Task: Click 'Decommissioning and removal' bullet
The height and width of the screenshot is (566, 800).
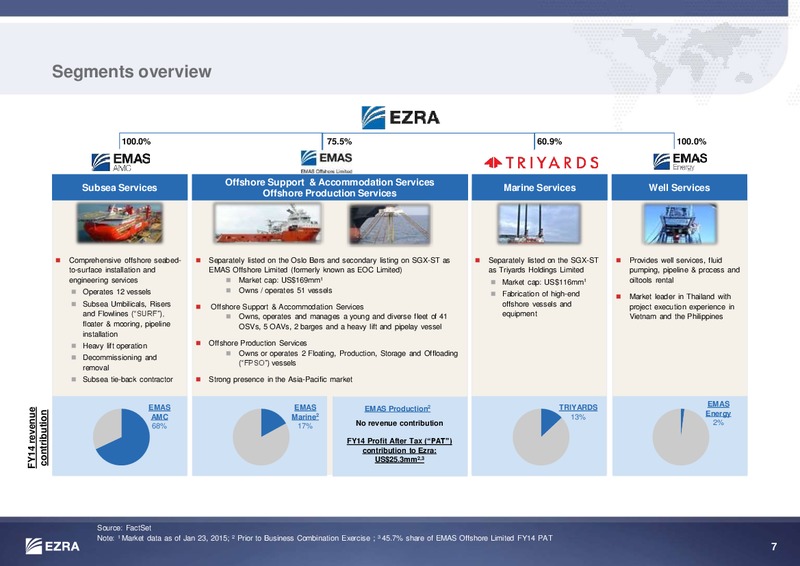Action: [x=119, y=362]
